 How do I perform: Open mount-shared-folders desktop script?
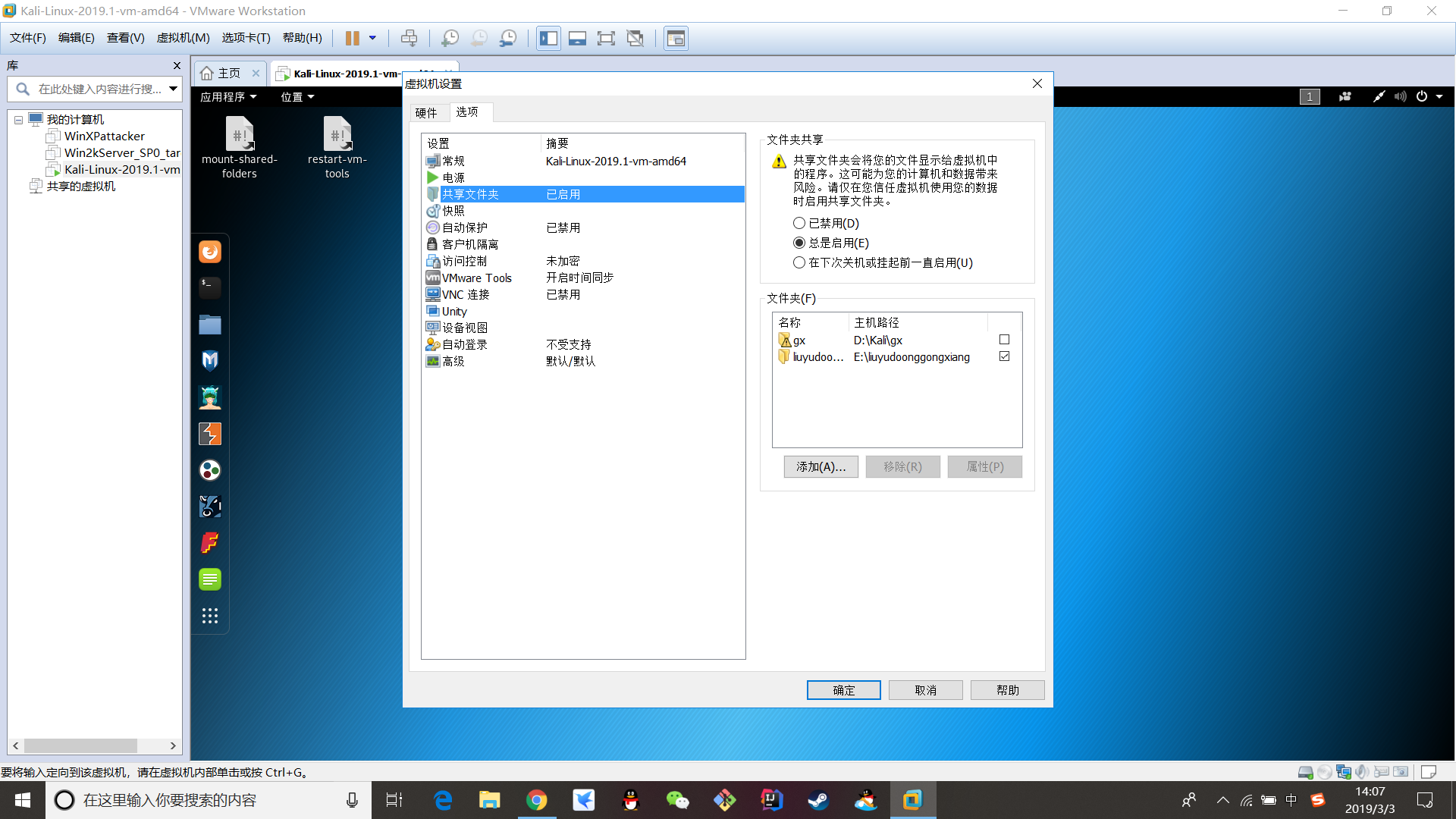pos(239,148)
